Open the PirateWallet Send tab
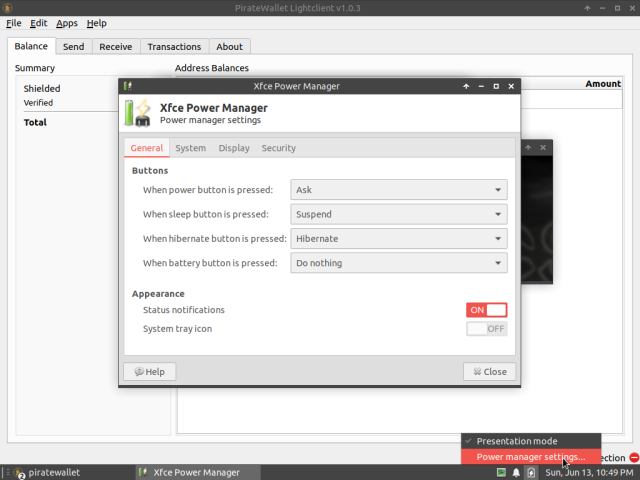This screenshot has height=480, width=640. pos(73,47)
